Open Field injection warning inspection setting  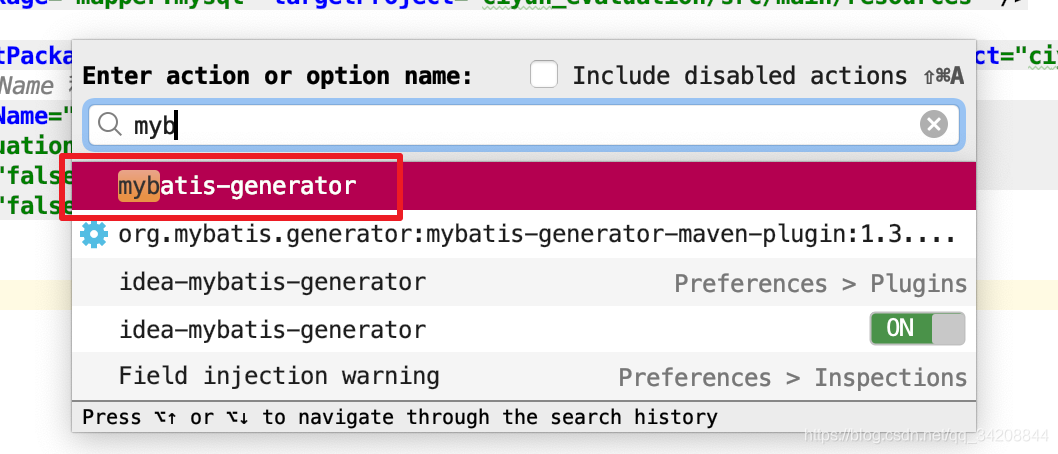point(524,376)
